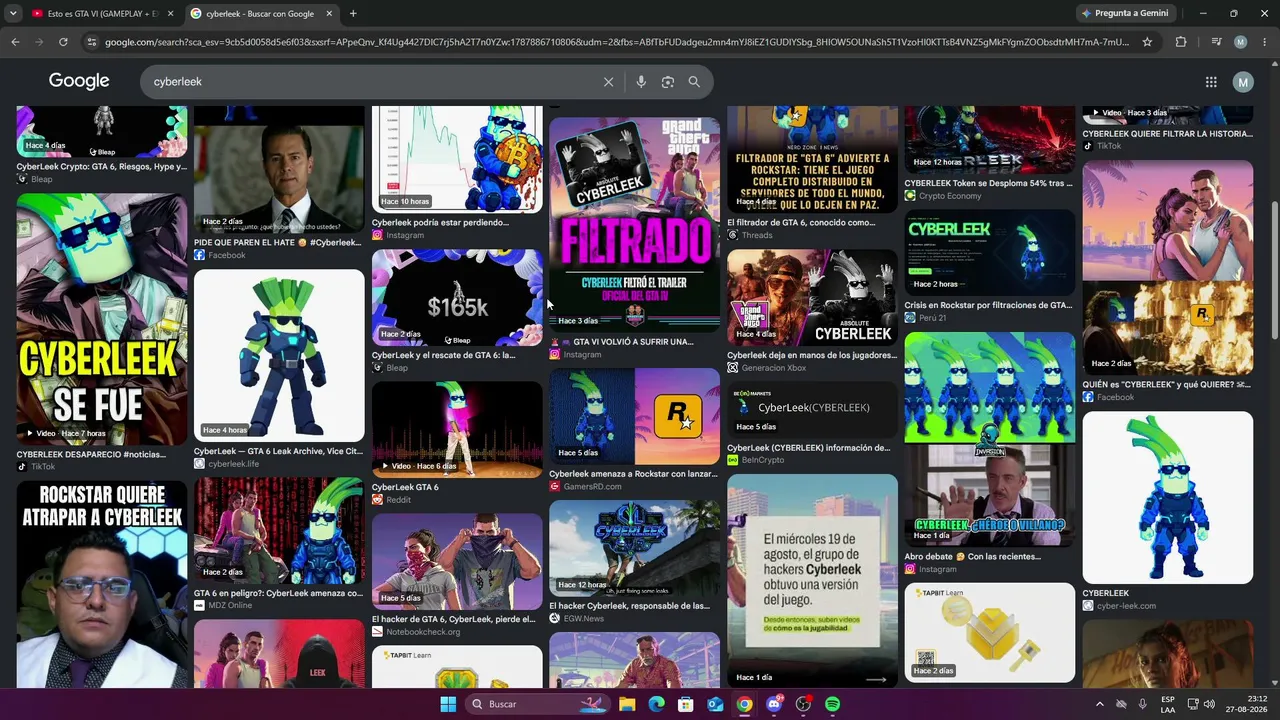Open a new browser tab
Viewport: 1280px width, 720px height.
click(353, 14)
